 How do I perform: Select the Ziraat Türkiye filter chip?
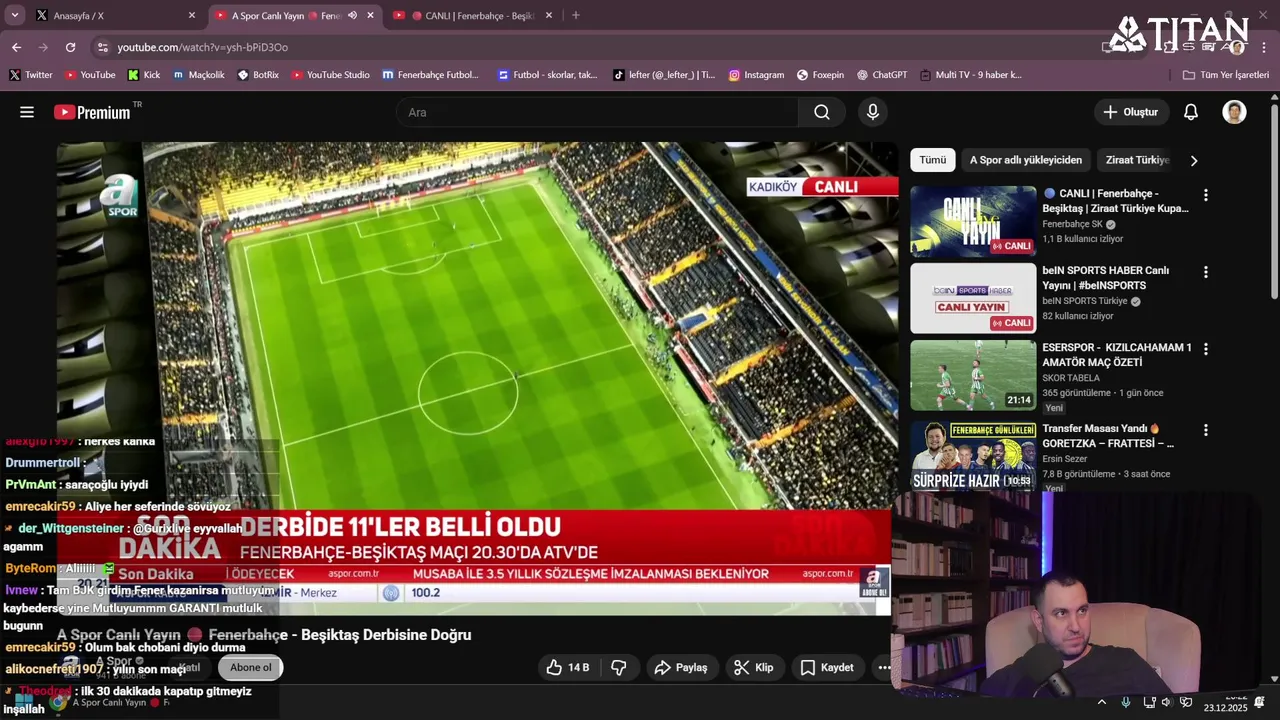[1137, 160]
